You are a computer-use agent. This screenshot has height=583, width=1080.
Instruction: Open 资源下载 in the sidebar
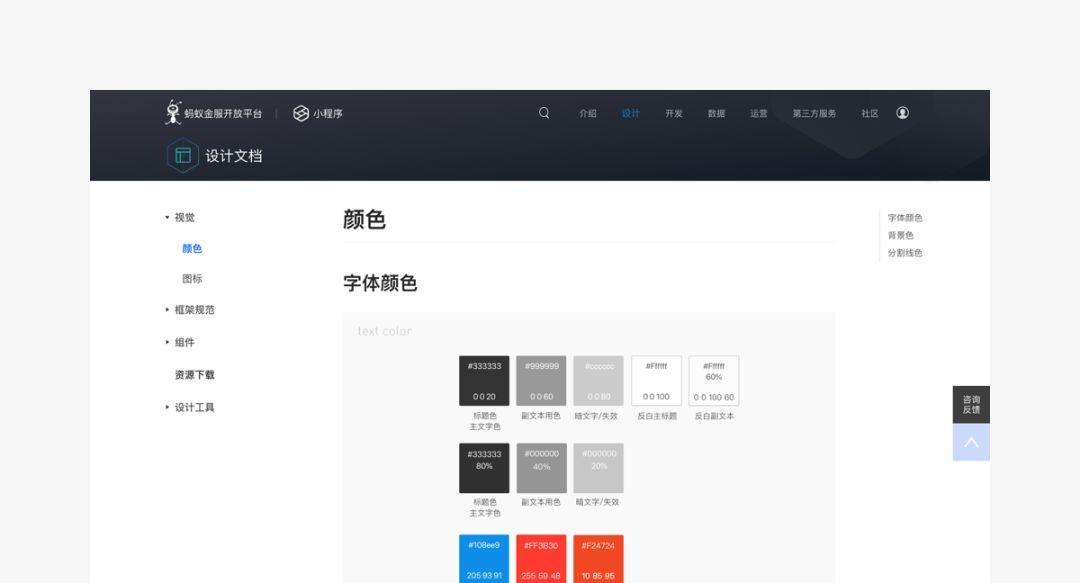tap(194, 375)
